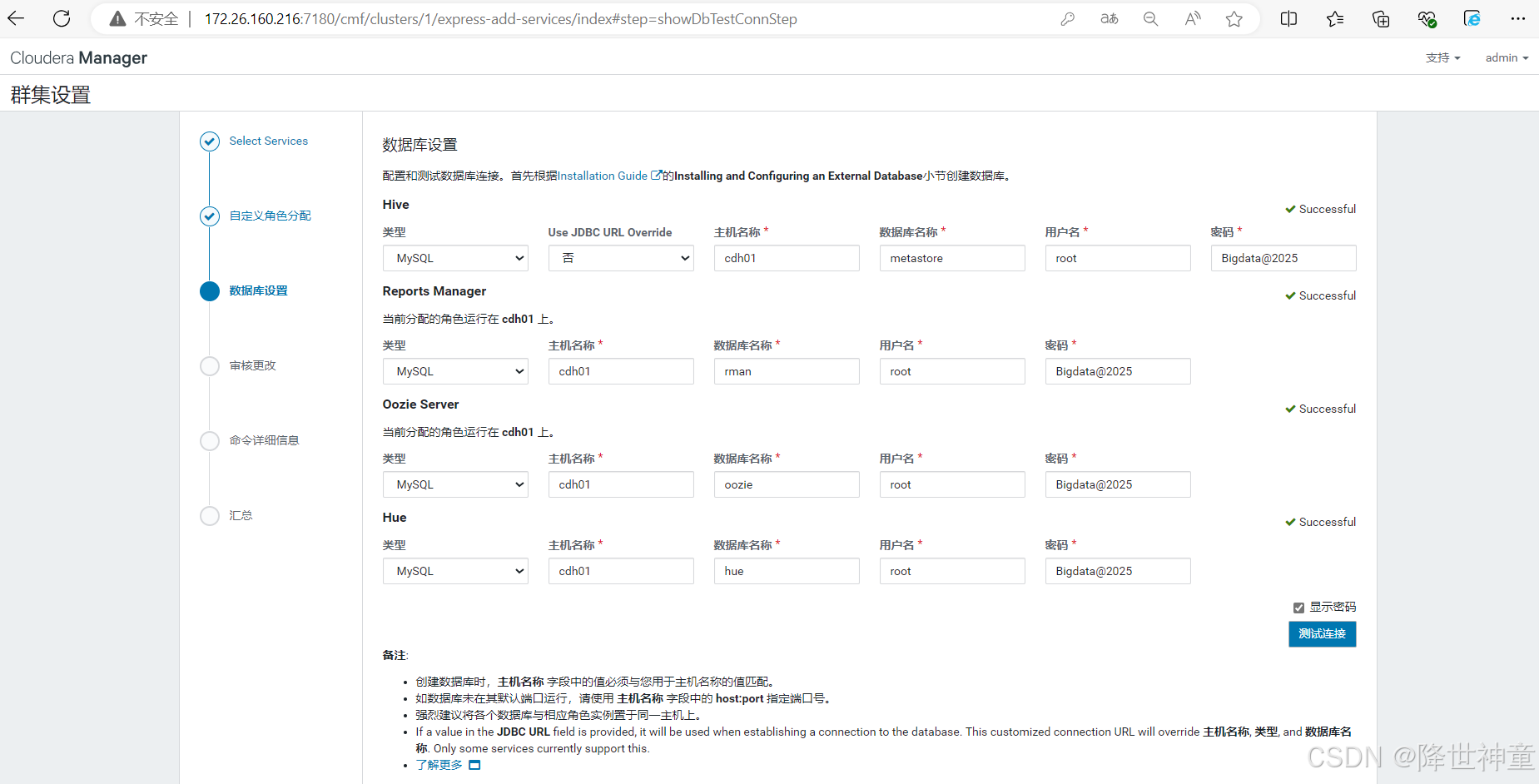The height and width of the screenshot is (784, 1539).
Task: Click the IE mode icon
Action: (1472, 18)
